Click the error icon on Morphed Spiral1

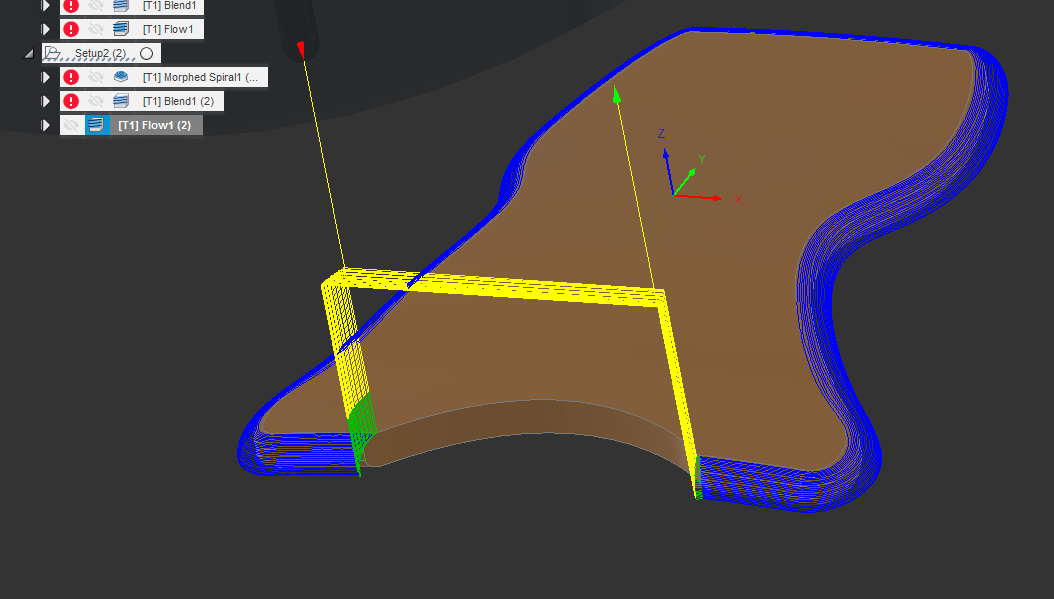click(x=70, y=77)
